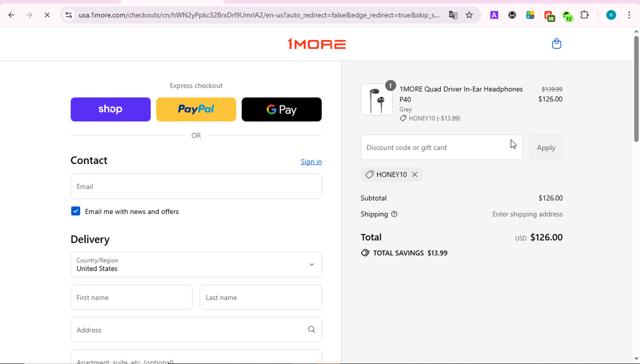This screenshot has width=640, height=364.
Task: Click the First name field
Action: click(x=131, y=297)
